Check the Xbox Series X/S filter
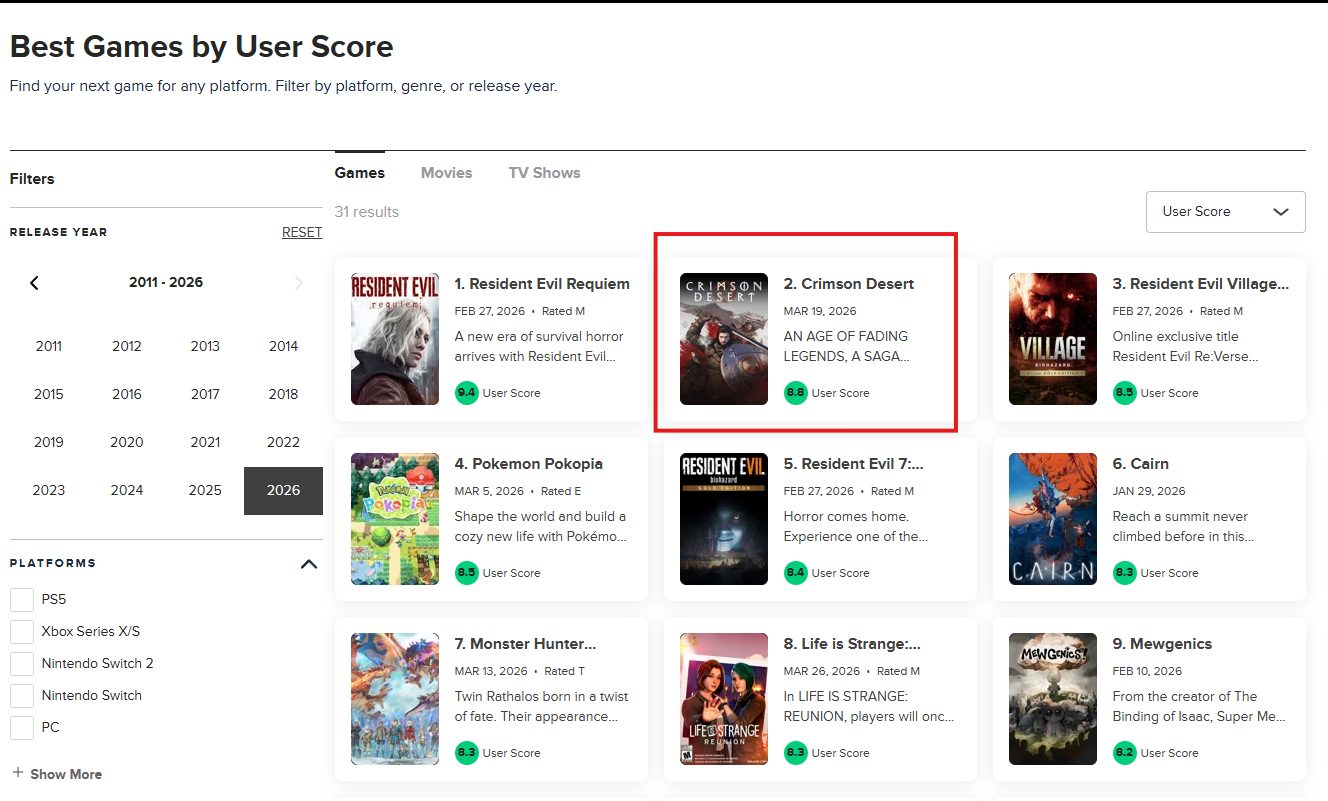This screenshot has width=1328, height=801. pos(21,631)
